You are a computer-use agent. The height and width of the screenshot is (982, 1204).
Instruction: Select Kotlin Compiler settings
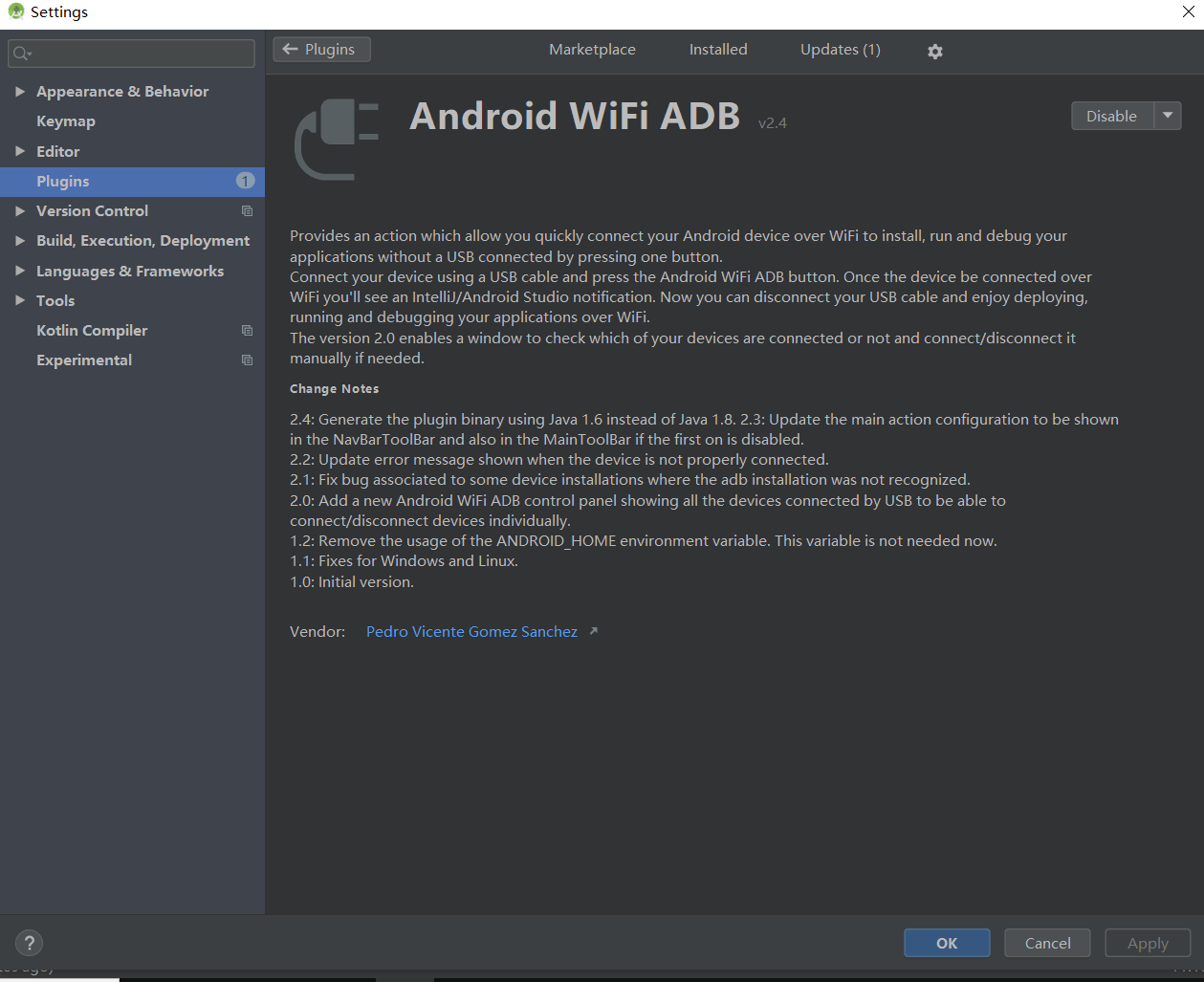(x=92, y=331)
